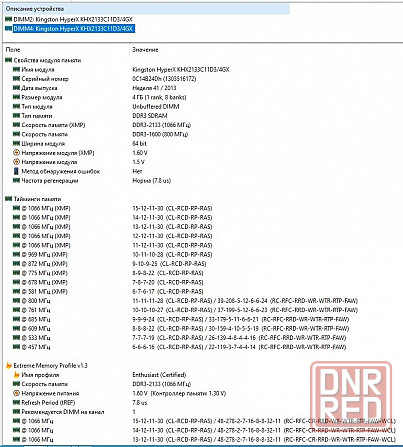Click chip icon next to Ширина модуля

tap(16, 143)
